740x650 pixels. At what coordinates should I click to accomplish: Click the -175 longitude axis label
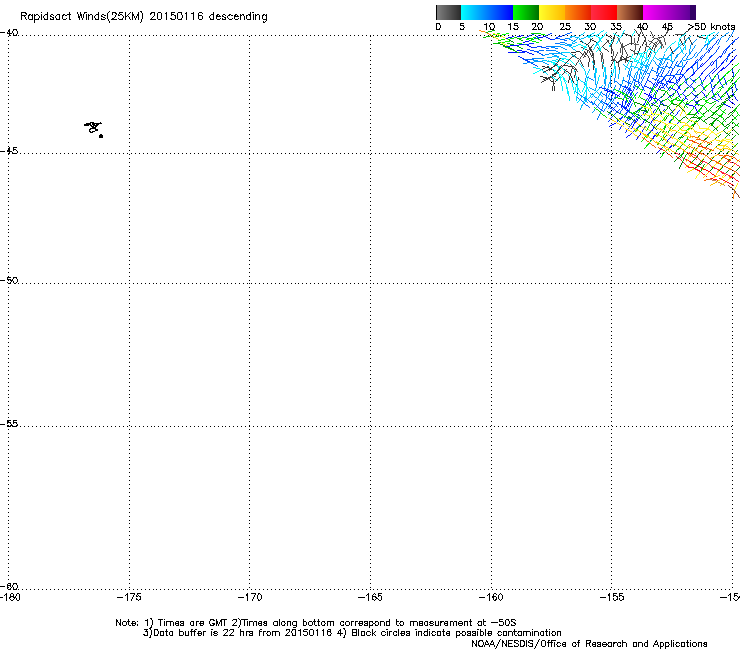coord(129,597)
